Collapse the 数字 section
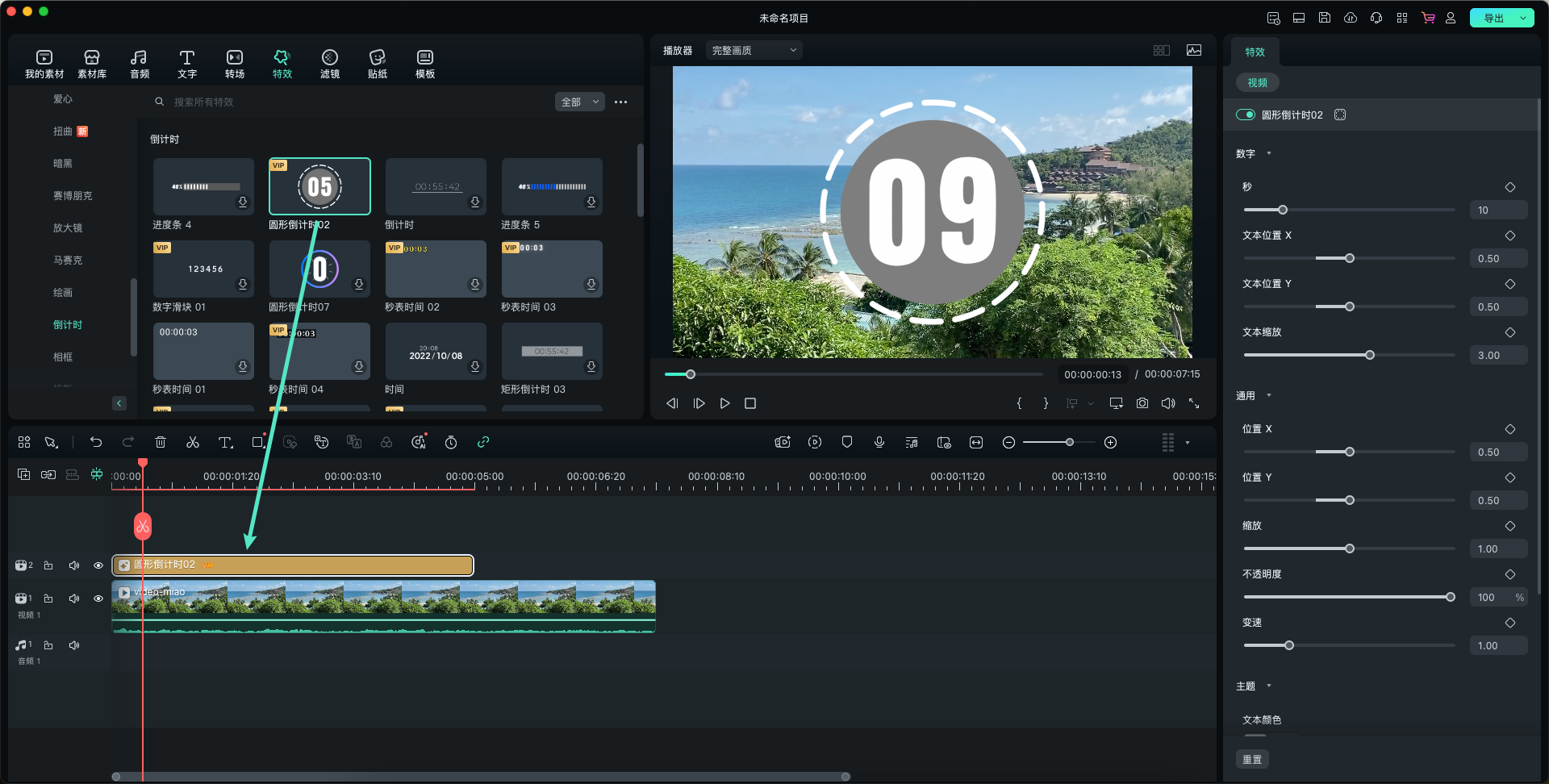Viewport: 1549px width, 784px height. click(x=1269, y=153)
